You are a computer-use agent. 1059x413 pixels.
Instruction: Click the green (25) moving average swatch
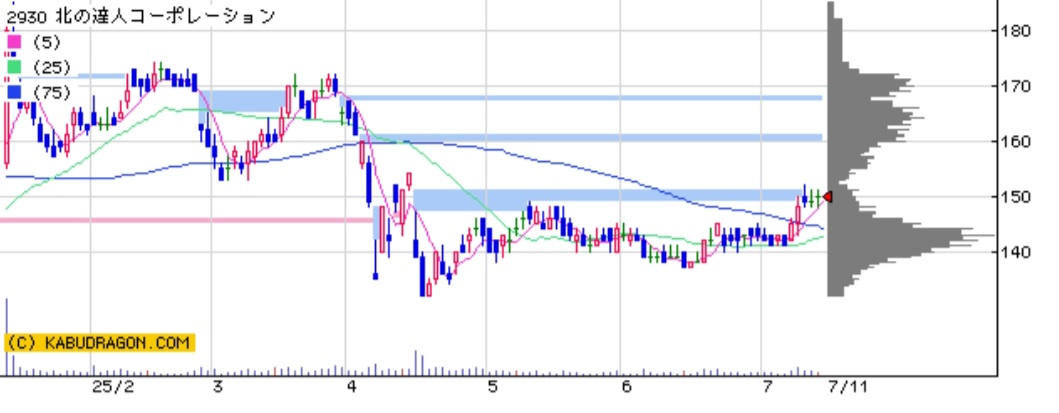point(14,67)
